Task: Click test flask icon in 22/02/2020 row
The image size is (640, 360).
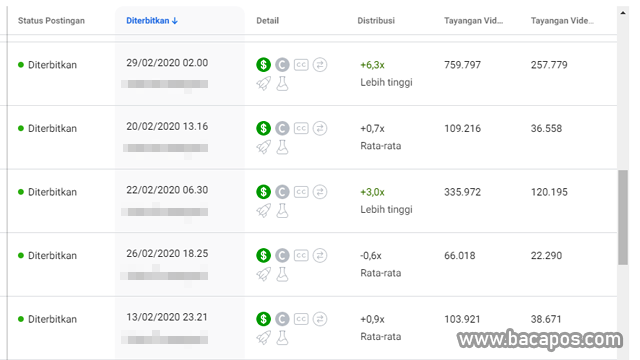Action: [282, 211]
